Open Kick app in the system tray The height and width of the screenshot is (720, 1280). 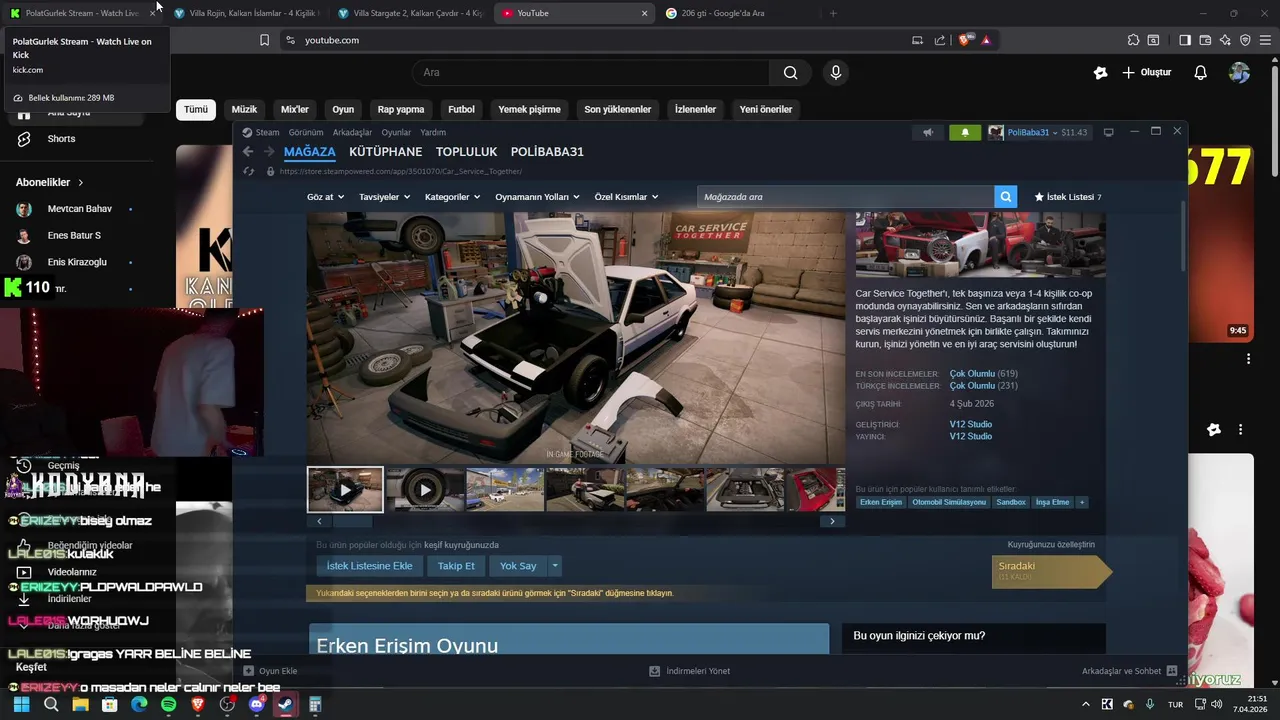click(1107, 704)
